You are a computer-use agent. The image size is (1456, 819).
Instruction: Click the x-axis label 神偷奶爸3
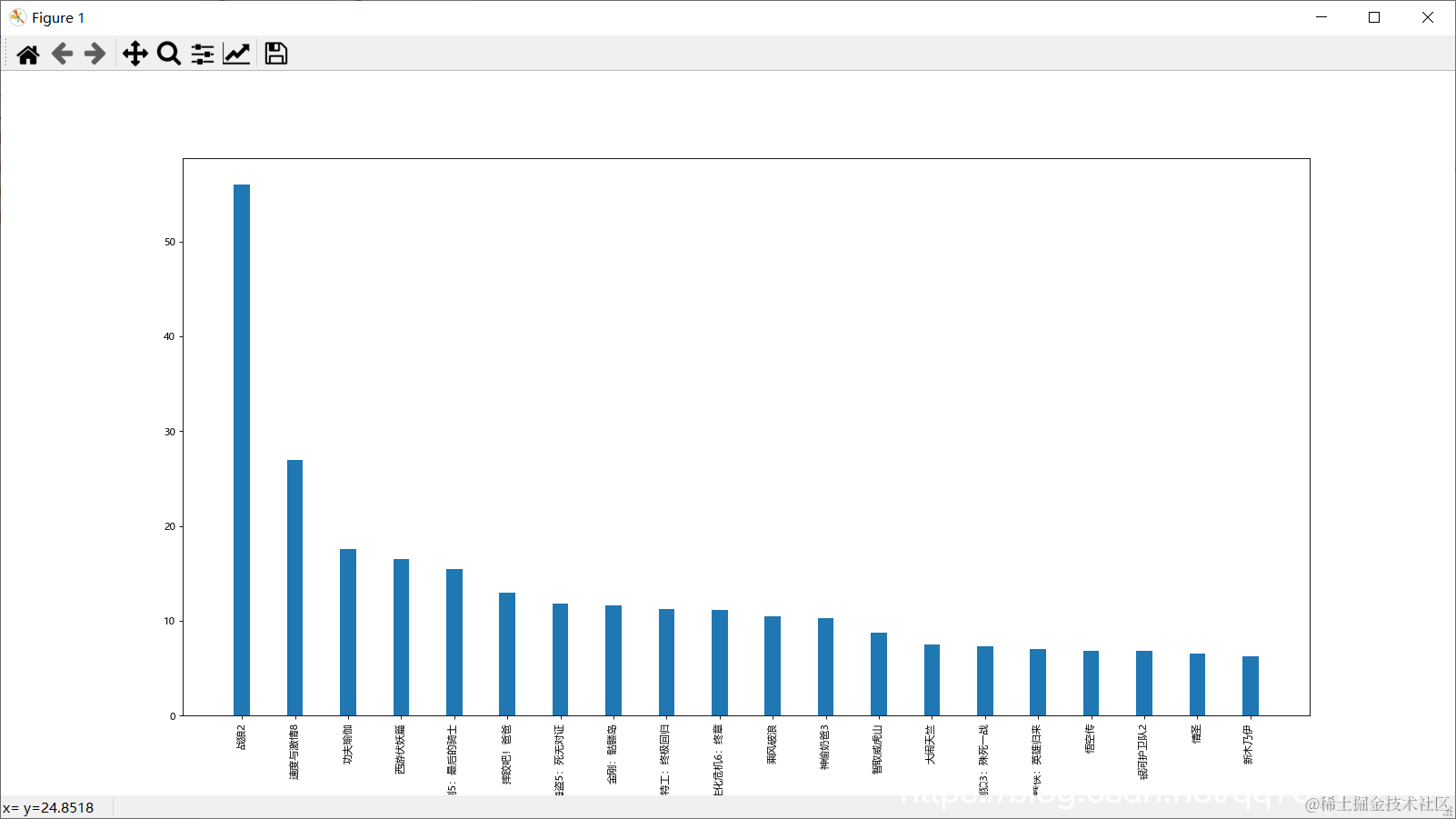825,747
